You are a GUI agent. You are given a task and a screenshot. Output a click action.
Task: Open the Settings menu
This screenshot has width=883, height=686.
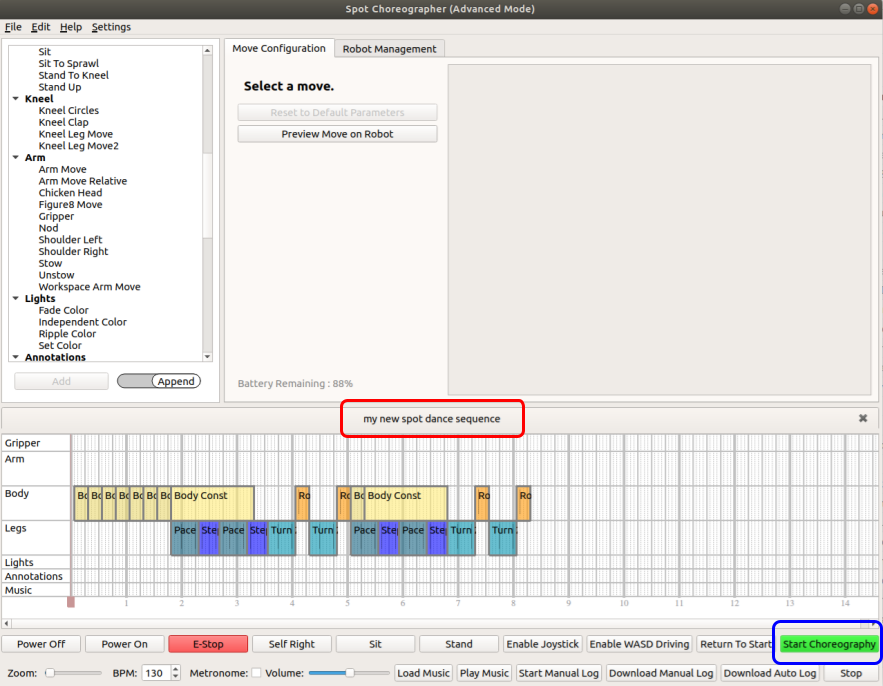[111, 27]
